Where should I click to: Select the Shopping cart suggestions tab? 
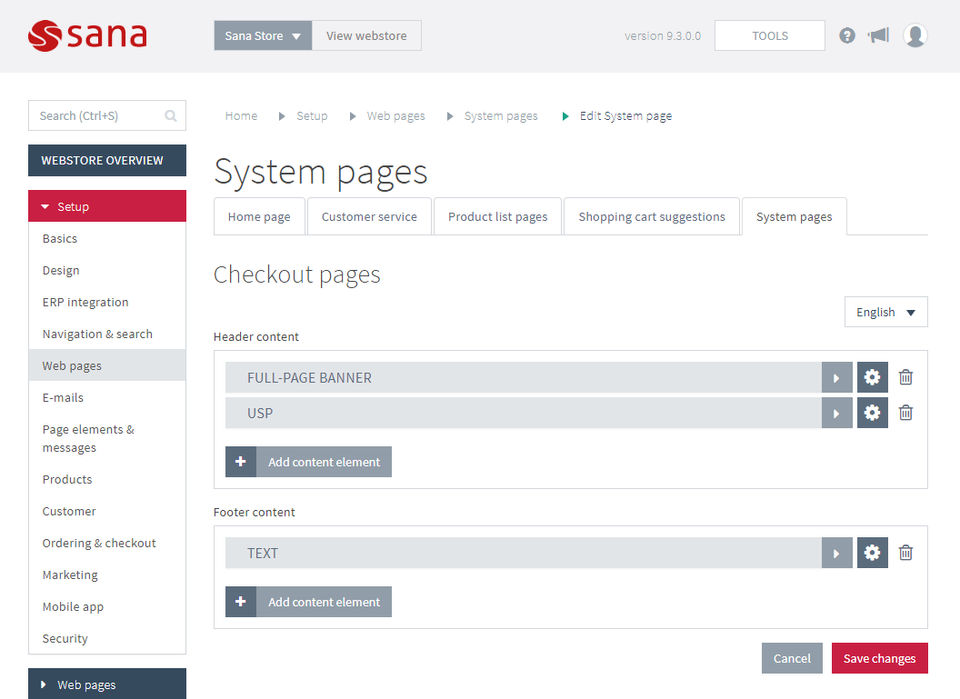coord(651,217)
